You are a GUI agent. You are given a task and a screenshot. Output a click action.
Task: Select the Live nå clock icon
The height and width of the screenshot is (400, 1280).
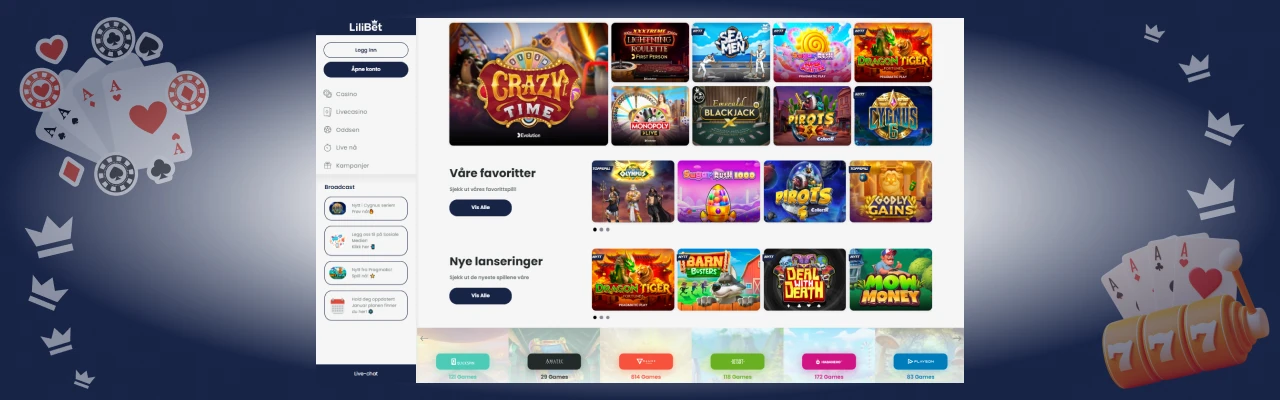tap(327, 148)
